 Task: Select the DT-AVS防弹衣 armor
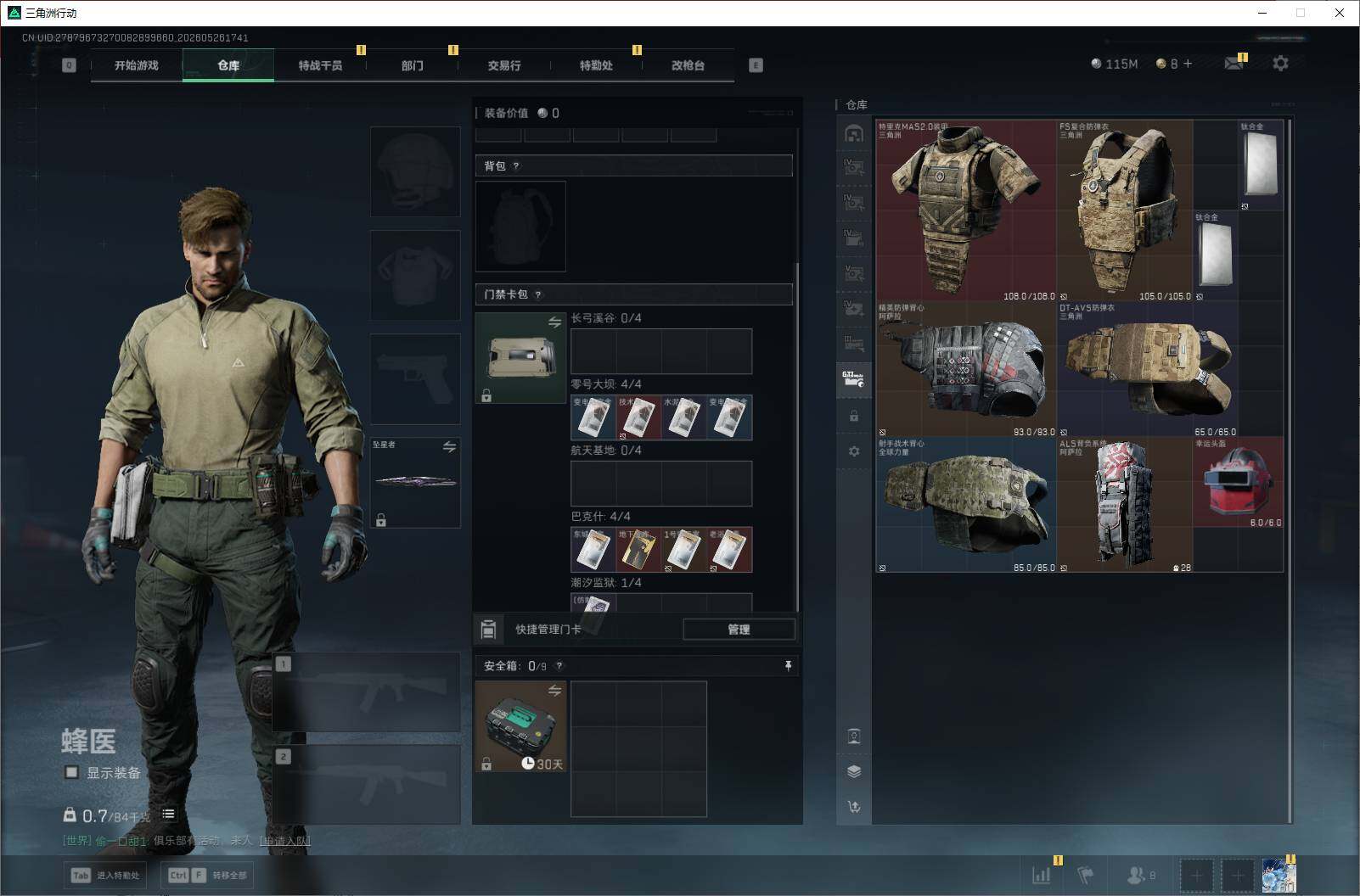(1148, 369)
